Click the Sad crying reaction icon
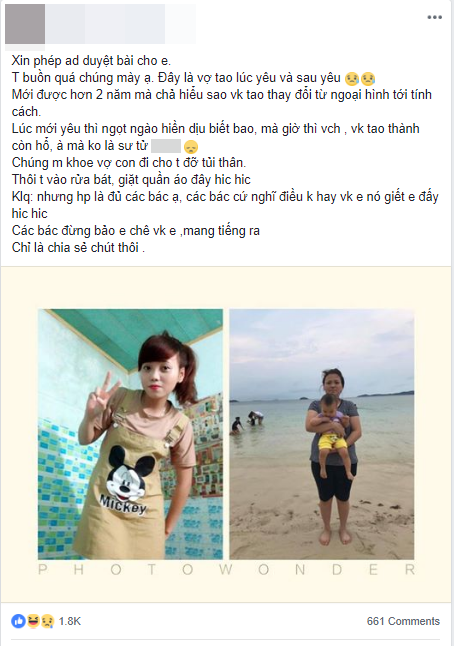This screenshot has height=646, width=454. (x=47, y=620)
